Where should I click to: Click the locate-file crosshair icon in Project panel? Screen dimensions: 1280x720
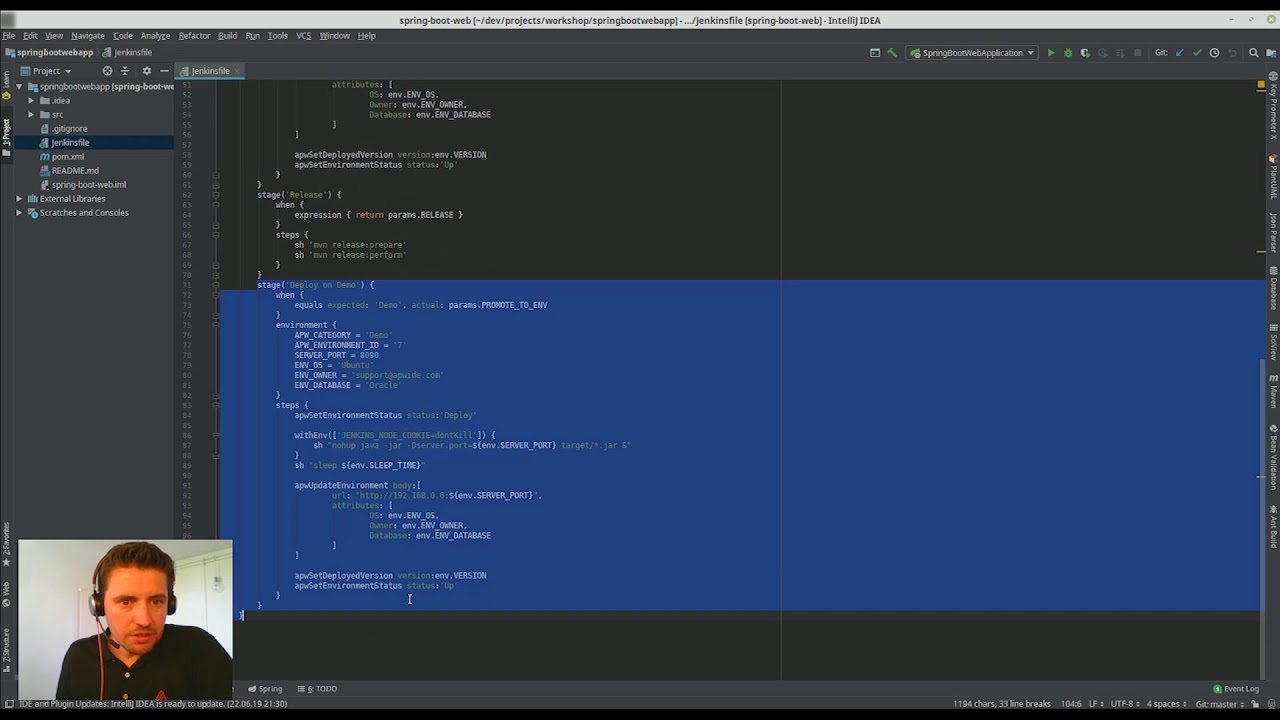[x=107, y=71]
